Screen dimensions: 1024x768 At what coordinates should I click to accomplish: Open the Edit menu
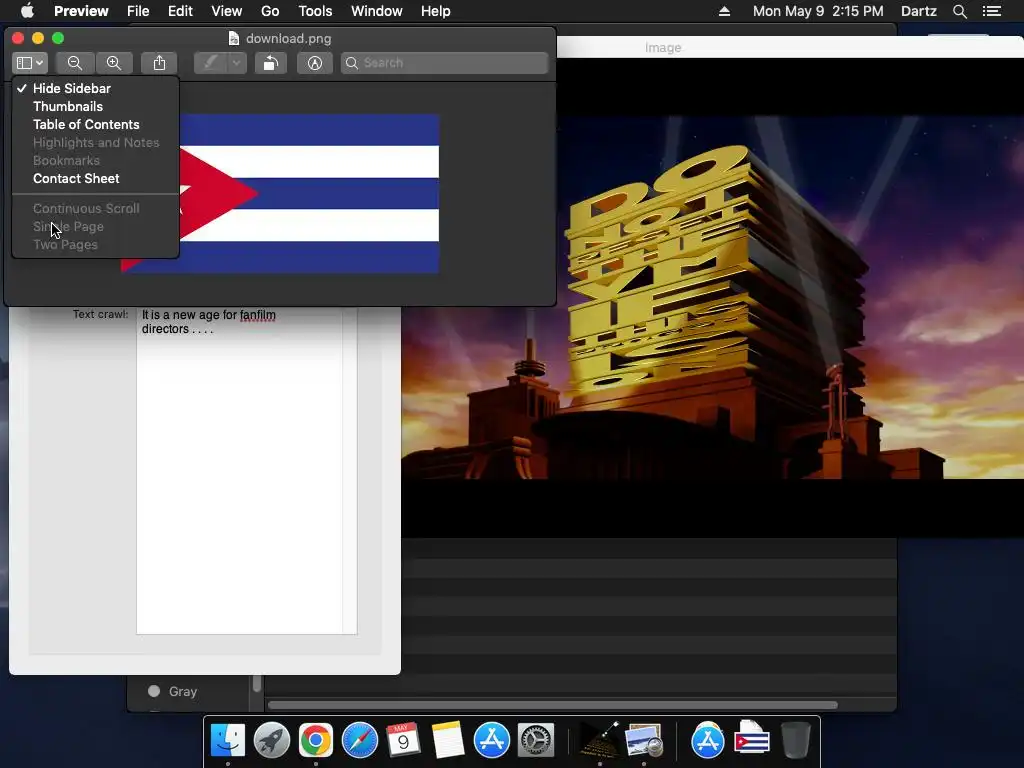pos(180,11)
